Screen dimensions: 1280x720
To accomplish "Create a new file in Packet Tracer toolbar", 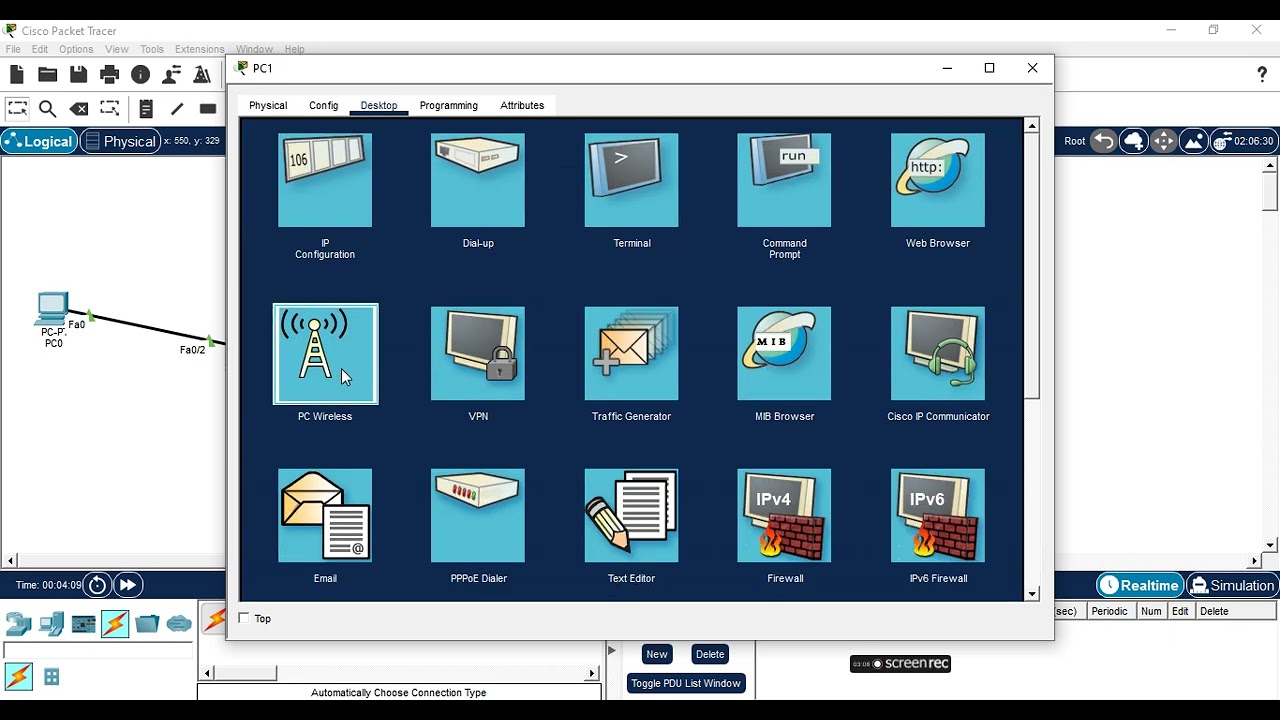I will coord(17,74).
